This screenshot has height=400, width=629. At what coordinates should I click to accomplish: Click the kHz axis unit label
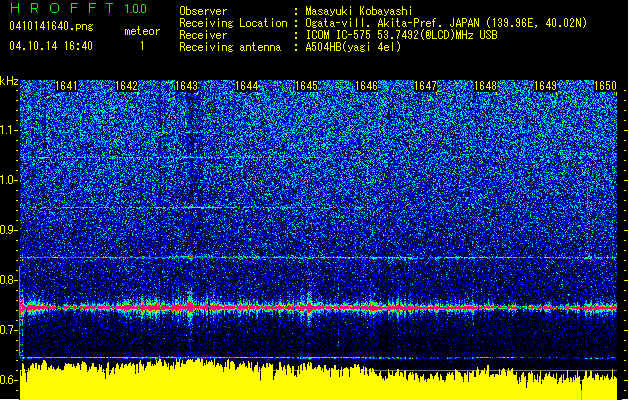point(9,81)
